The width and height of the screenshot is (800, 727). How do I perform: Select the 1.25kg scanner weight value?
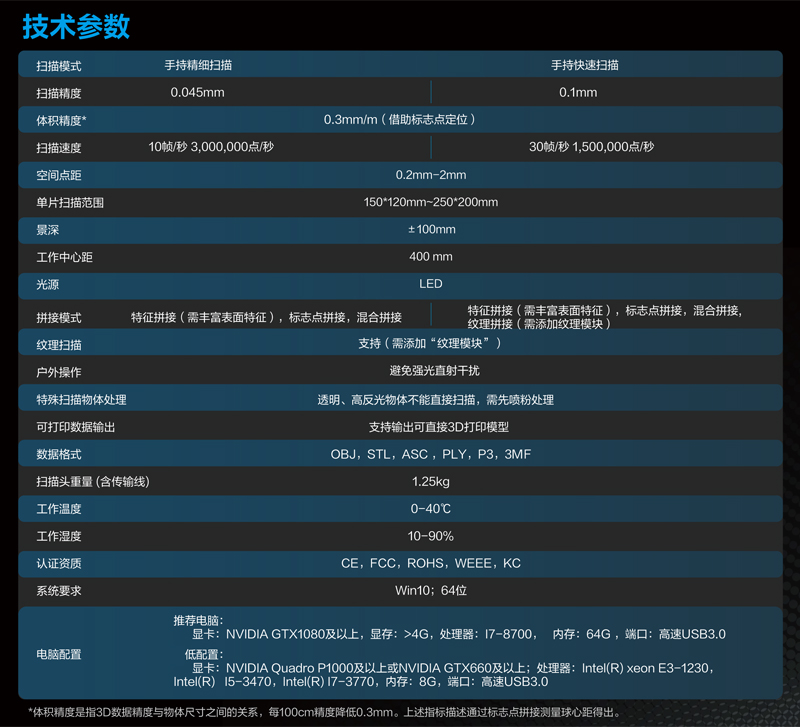click(431, 482)
